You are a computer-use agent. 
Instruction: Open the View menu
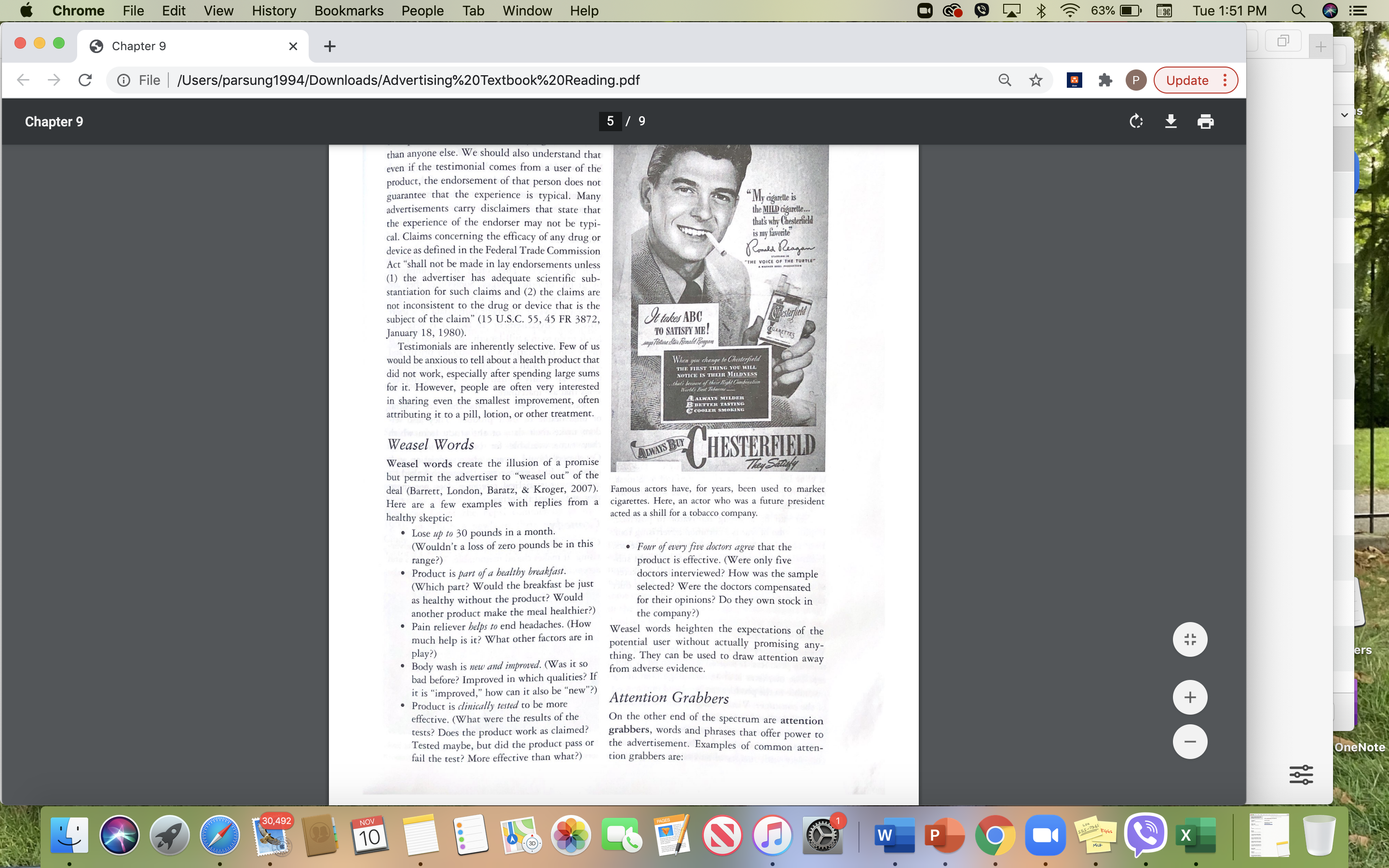pyautogui.click(x=218, y=10)
